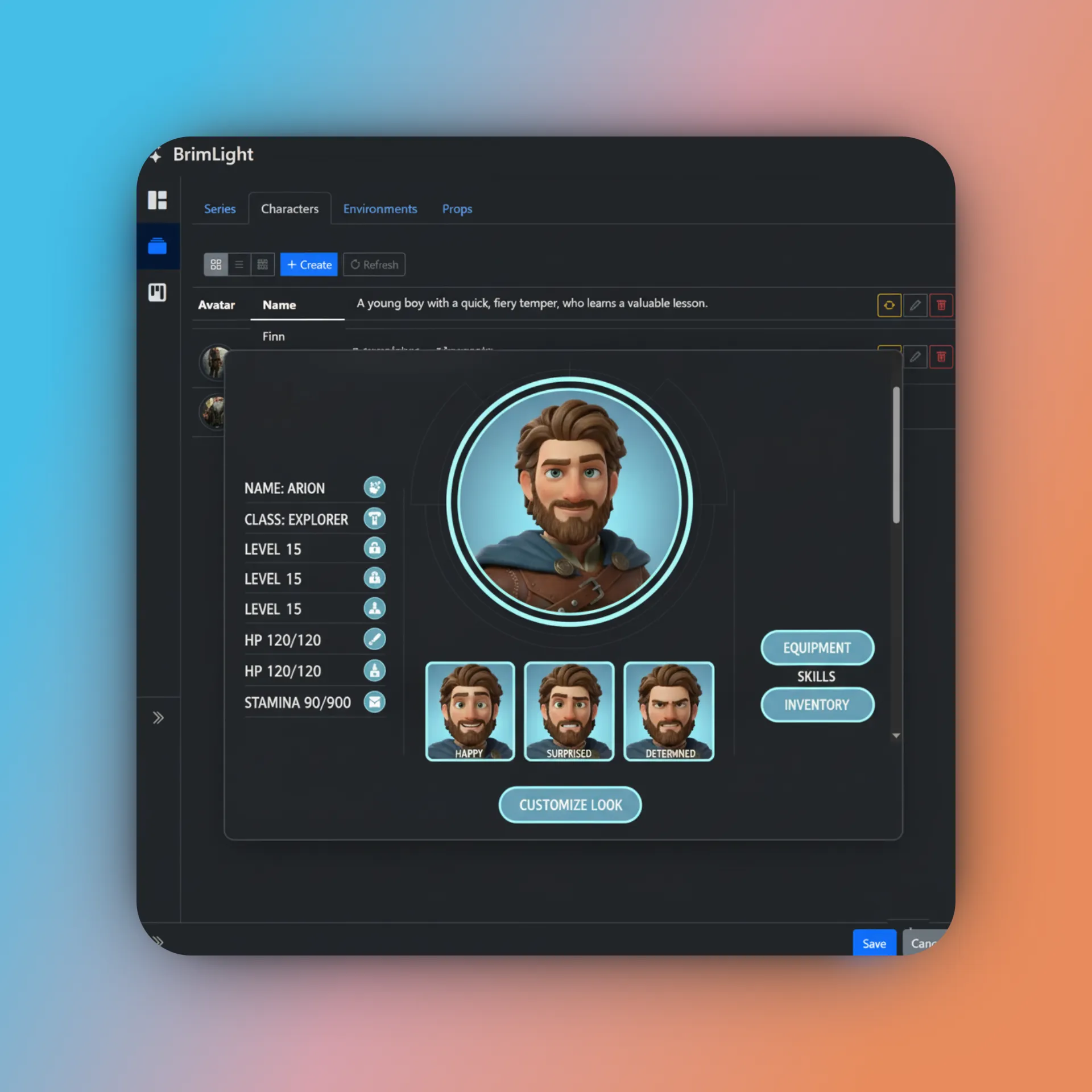
Task: Select the character profile icon beside the third LEVEL 15
Action: coord(374,608)
